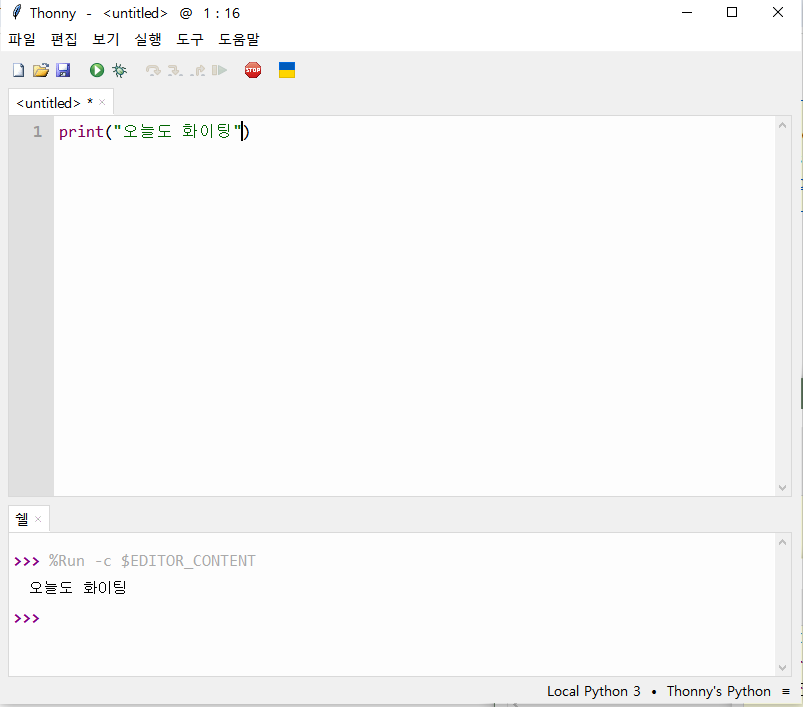The width and height of the screenshot is (803, 707).
Task: Close the Thonny window
Action: click(x=778, y=12)
